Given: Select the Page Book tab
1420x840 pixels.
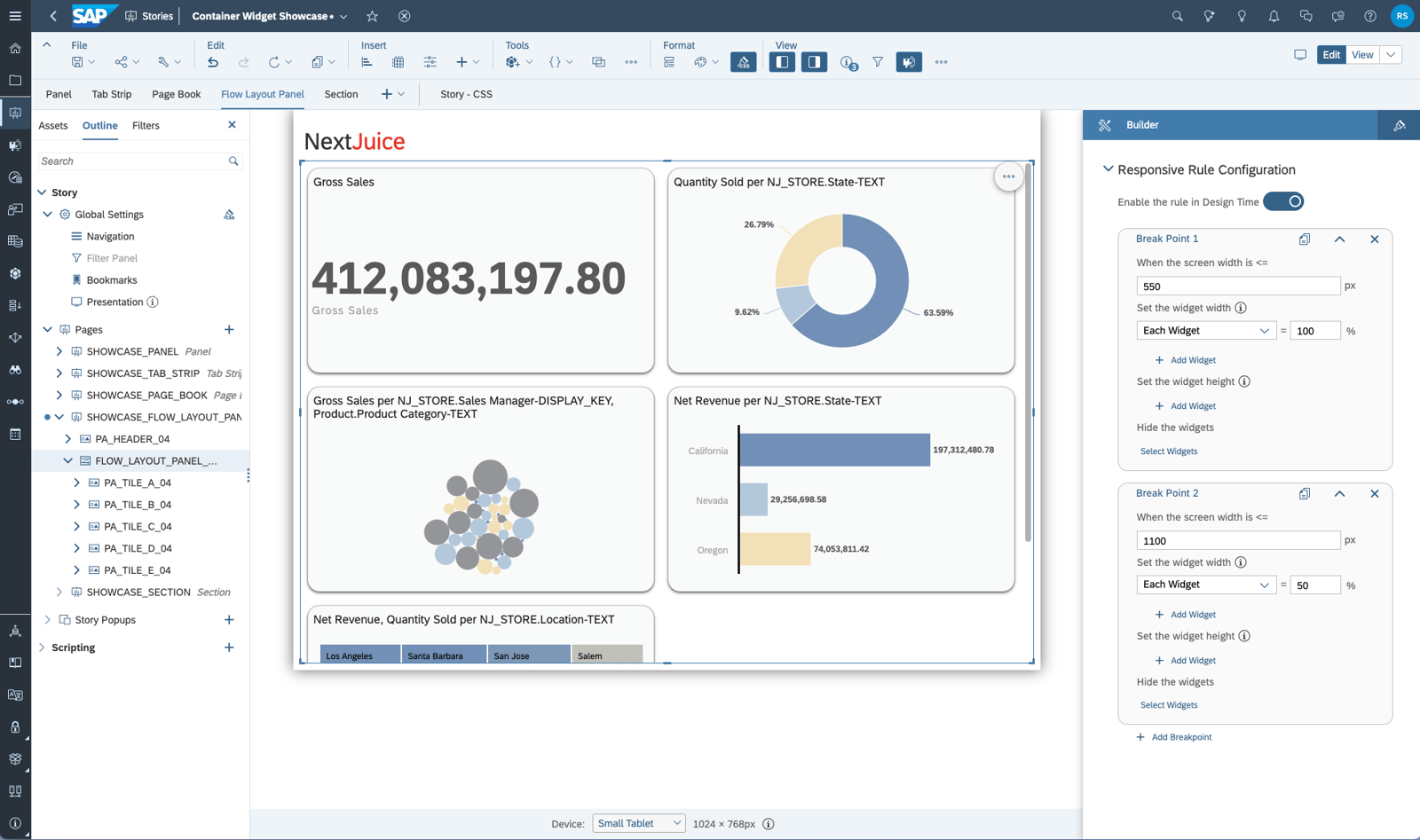Looking at the screenshot, I should pos(176,94).
